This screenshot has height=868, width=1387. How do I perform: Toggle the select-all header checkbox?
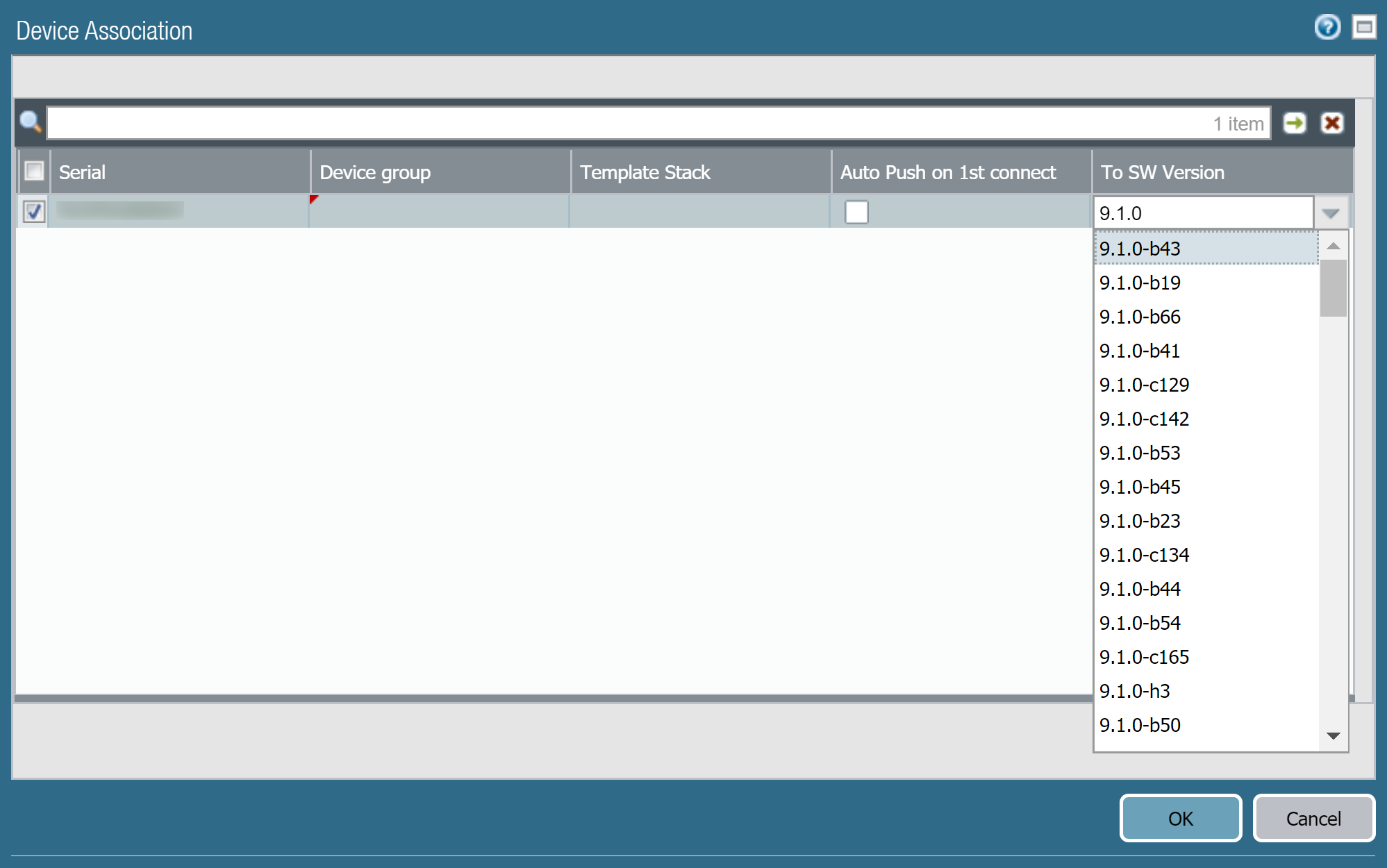(34, 171)
